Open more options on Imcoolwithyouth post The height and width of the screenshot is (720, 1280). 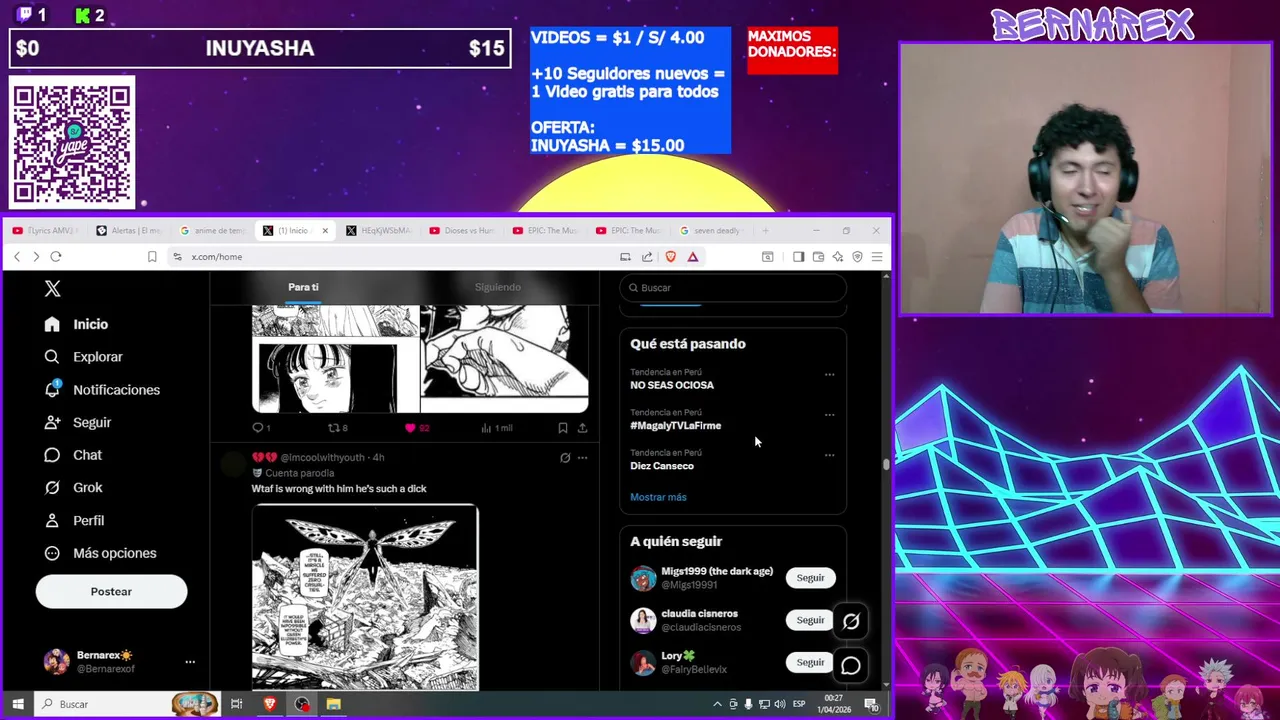[x=582, y=458]
